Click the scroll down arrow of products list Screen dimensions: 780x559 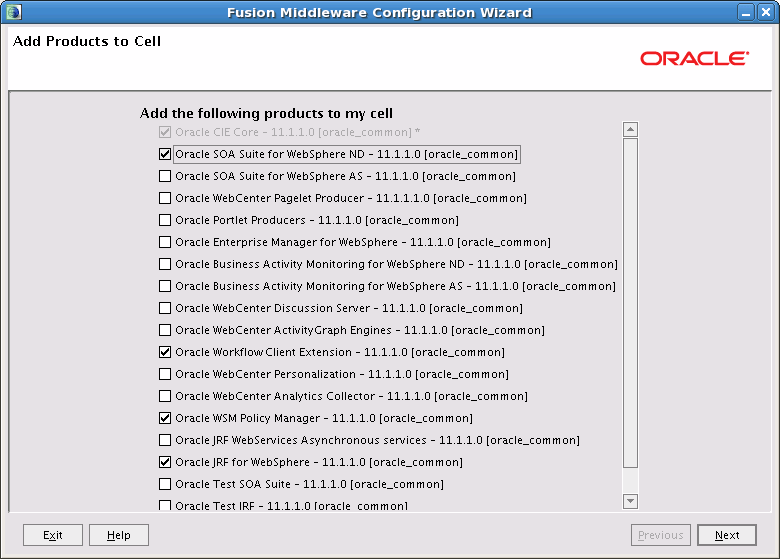point(630,501)
